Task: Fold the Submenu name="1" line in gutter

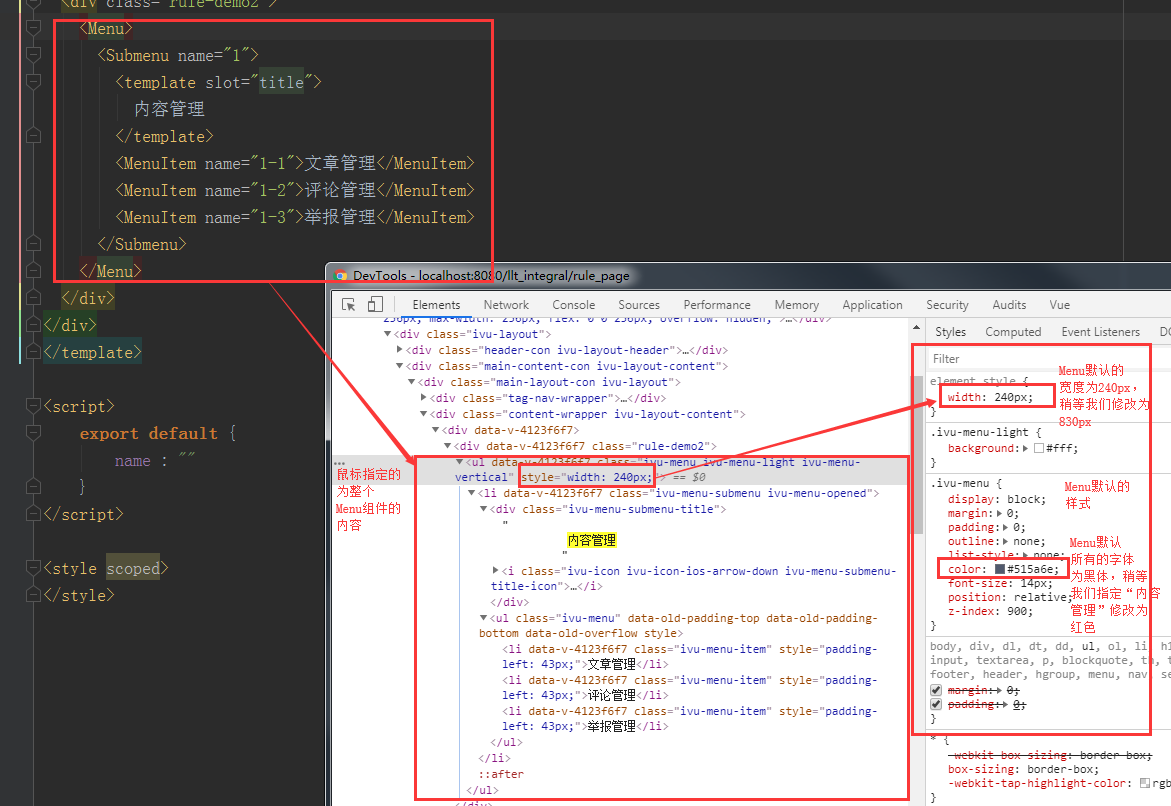Action: coord(33,55)
